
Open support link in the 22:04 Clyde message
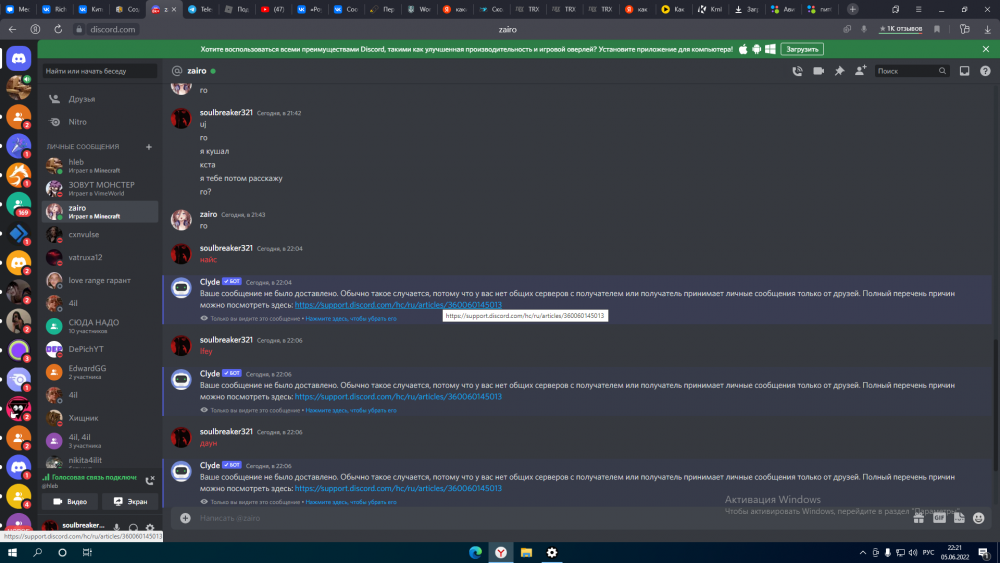tap(398, 305)
